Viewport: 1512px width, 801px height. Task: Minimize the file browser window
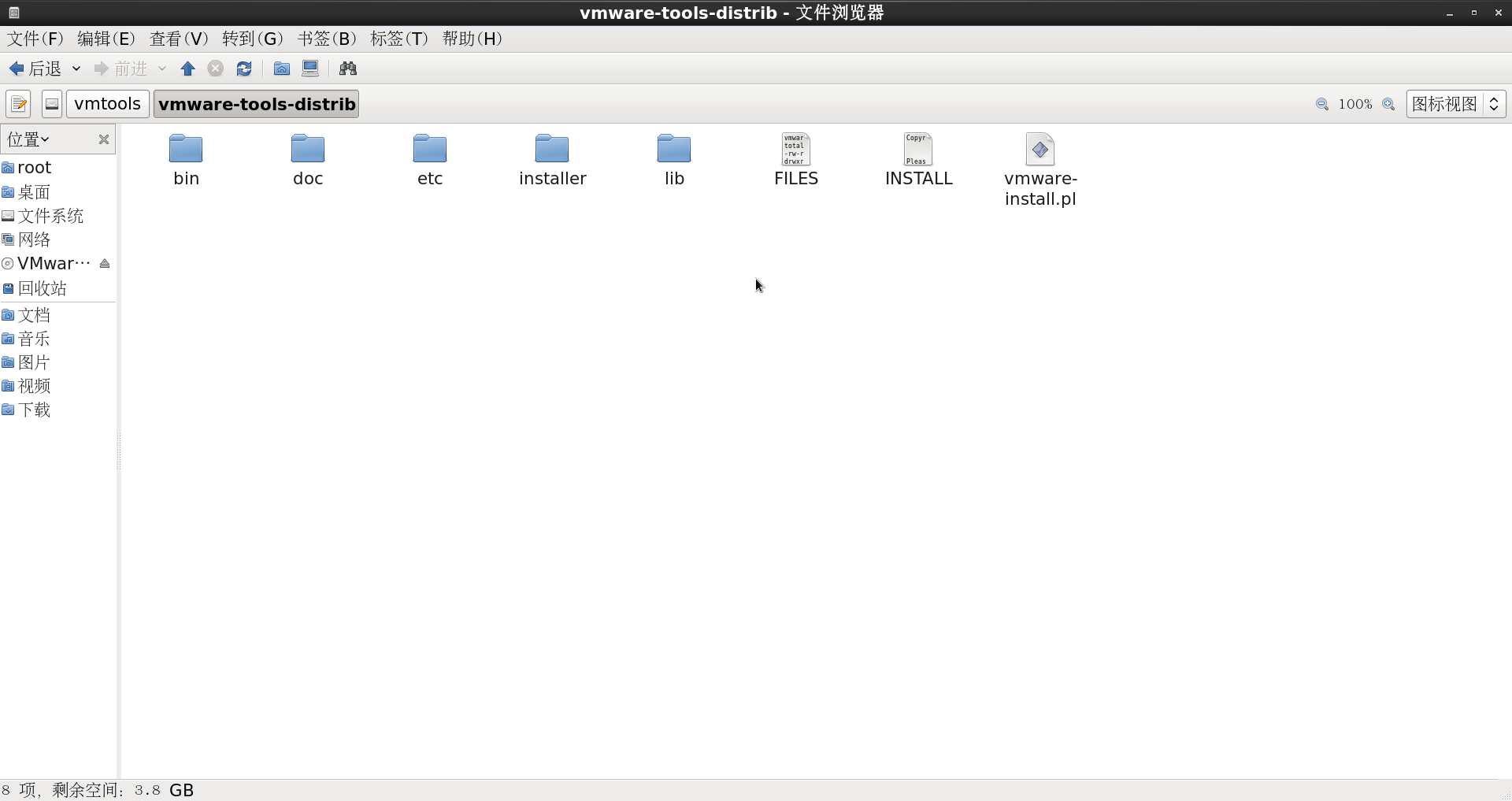coord(1450,13)
